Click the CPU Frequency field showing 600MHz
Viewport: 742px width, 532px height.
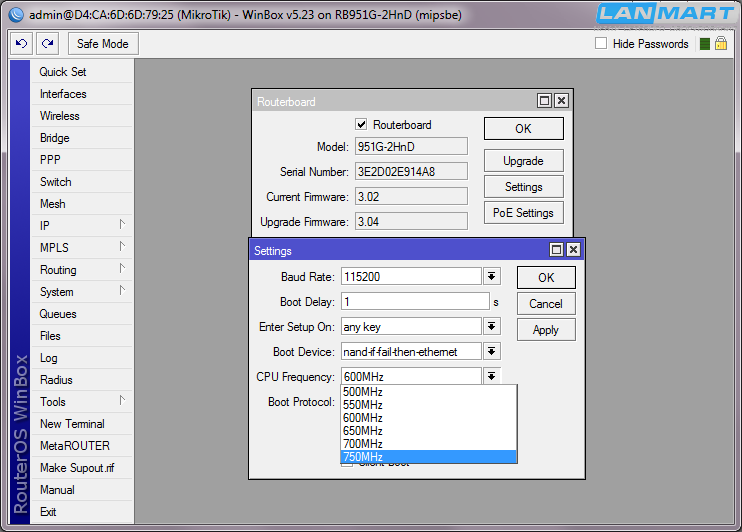point(411,376)
